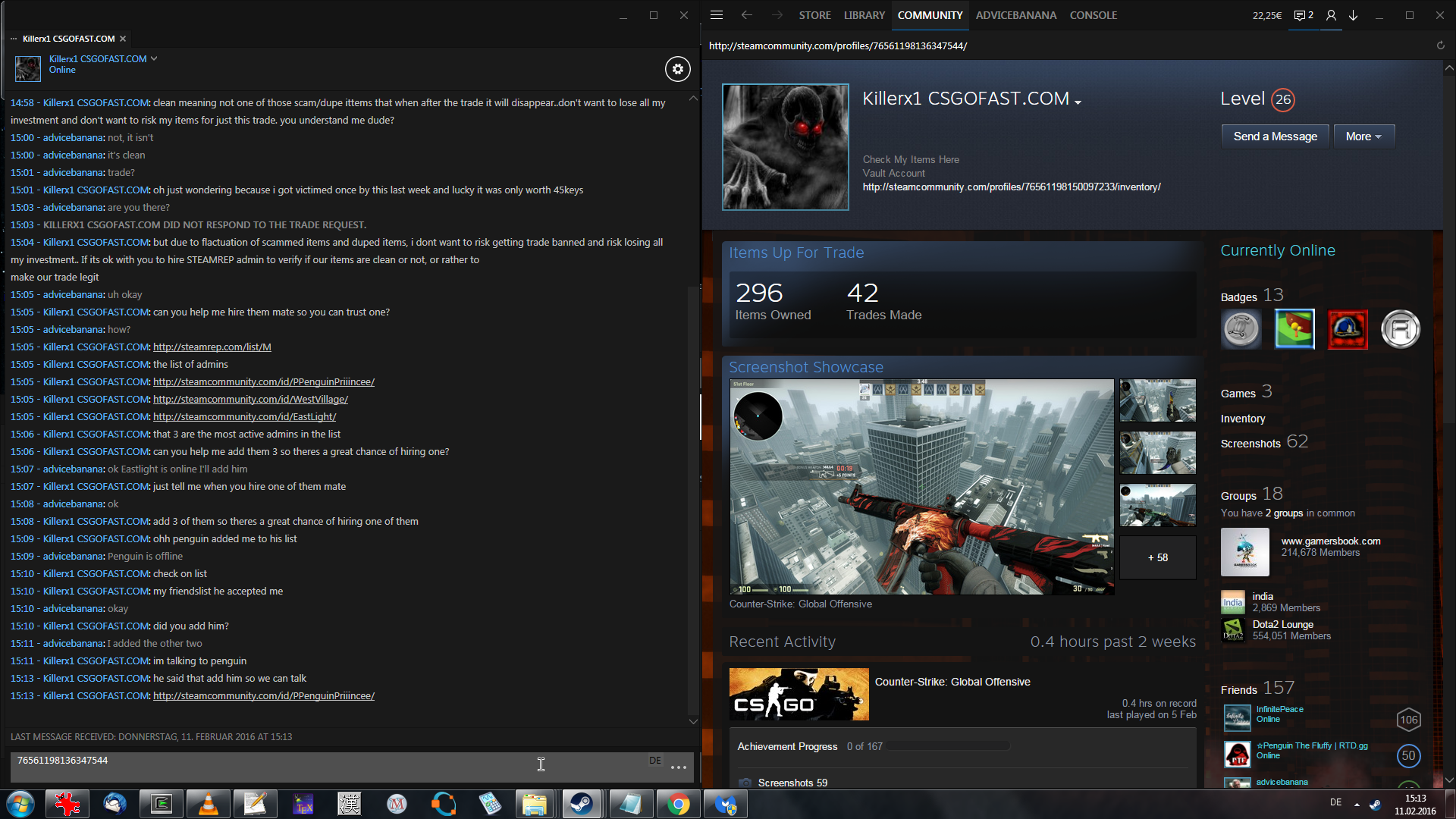This screenshot has height=819, width=1456.
Task: Open the three dots chat options
Action: [678, 767]
